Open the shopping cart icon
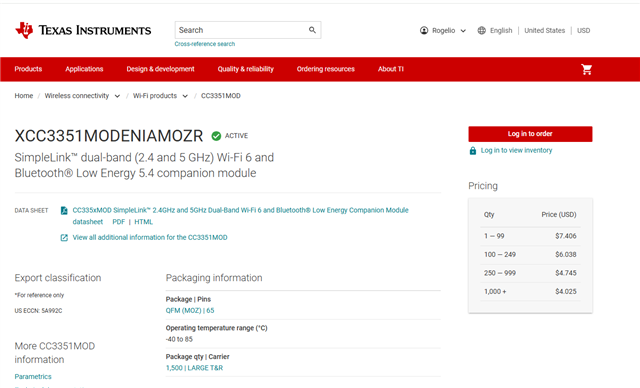Viewport: 640px width, 388px height. (587, 69)
